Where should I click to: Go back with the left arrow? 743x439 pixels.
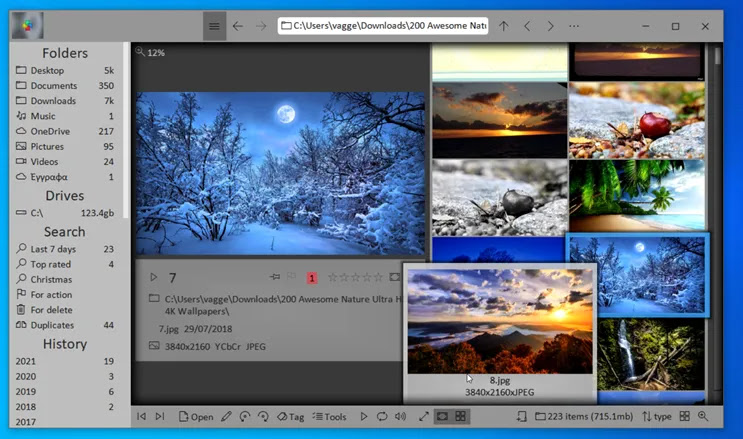pyautogui.click(x=238, y=26)
